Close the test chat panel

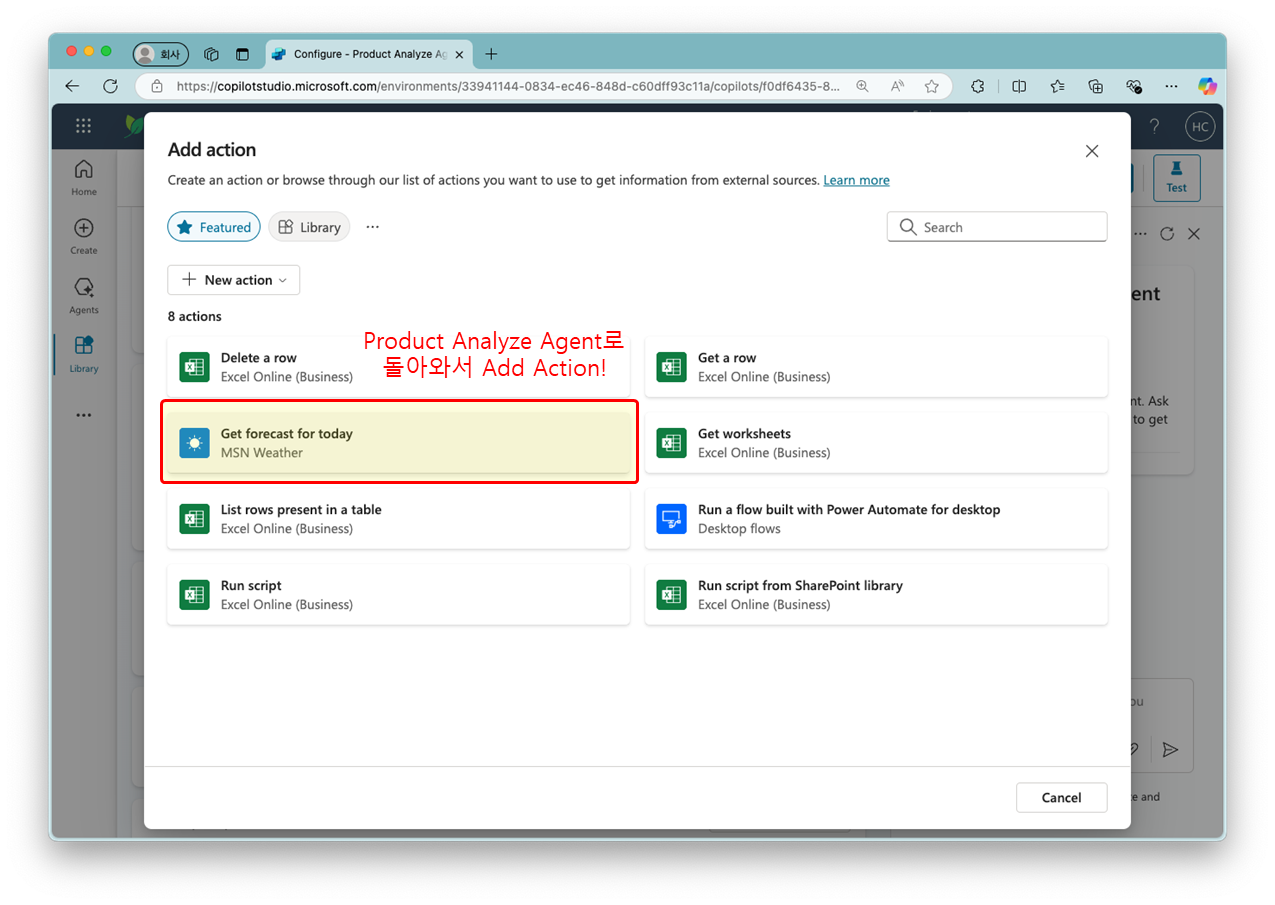(x=1193, y=234)
